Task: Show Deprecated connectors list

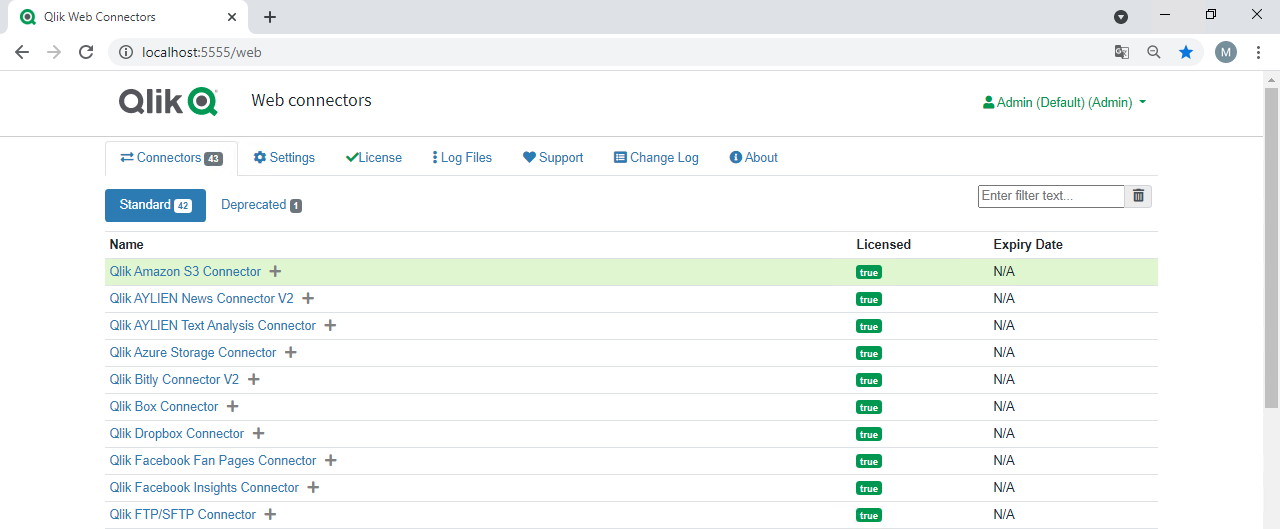Action: tap(261, 205)
